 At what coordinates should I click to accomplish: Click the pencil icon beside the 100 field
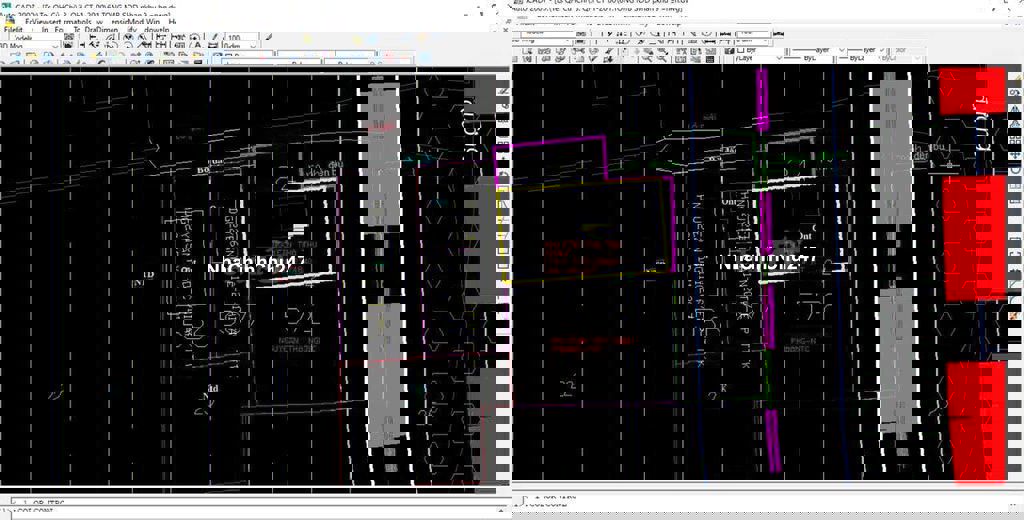click(214, 38)
